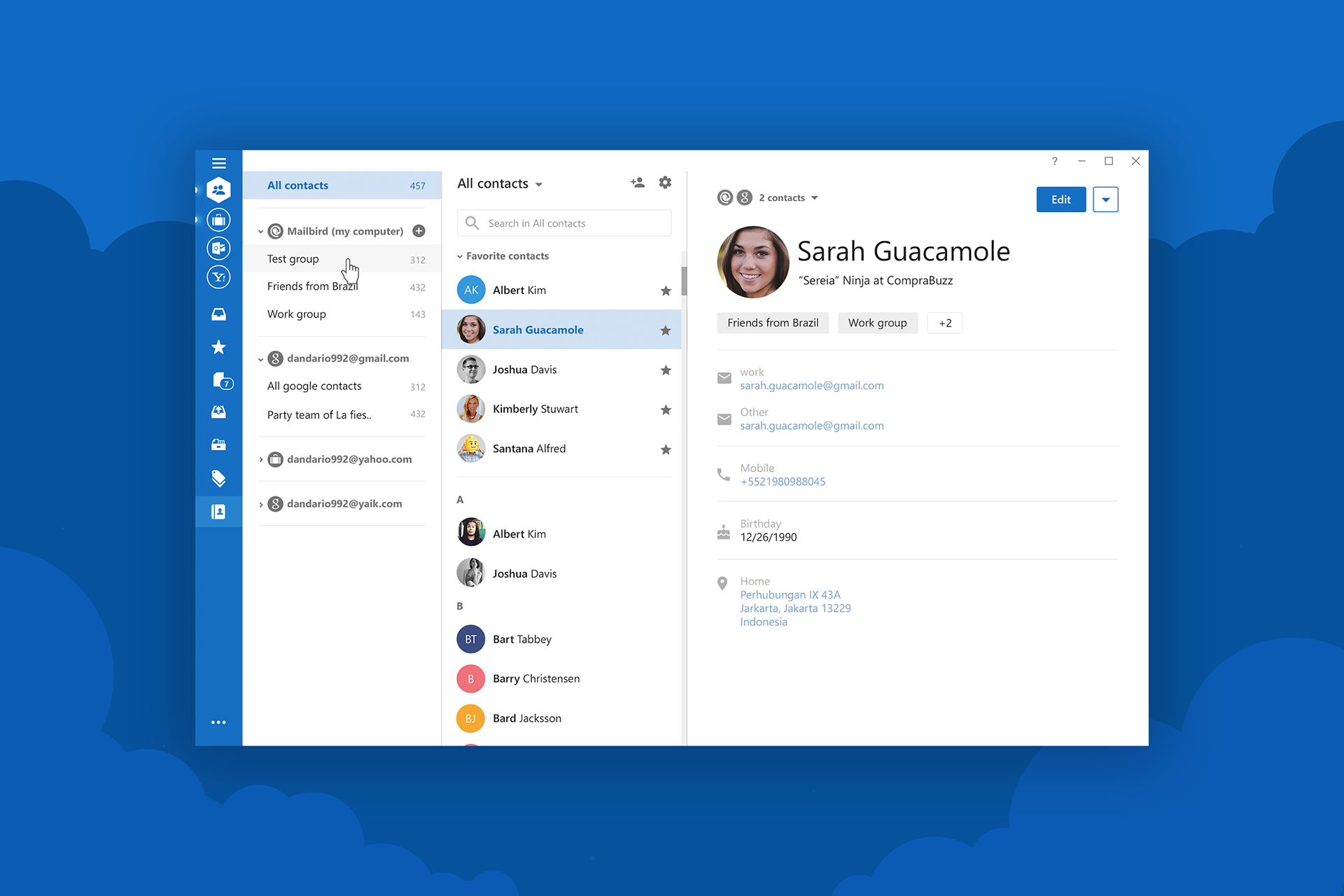This screenshot has height=896, width=1344.
Task: Expand the dandario992@yahoo.com account
Action: 260,460
